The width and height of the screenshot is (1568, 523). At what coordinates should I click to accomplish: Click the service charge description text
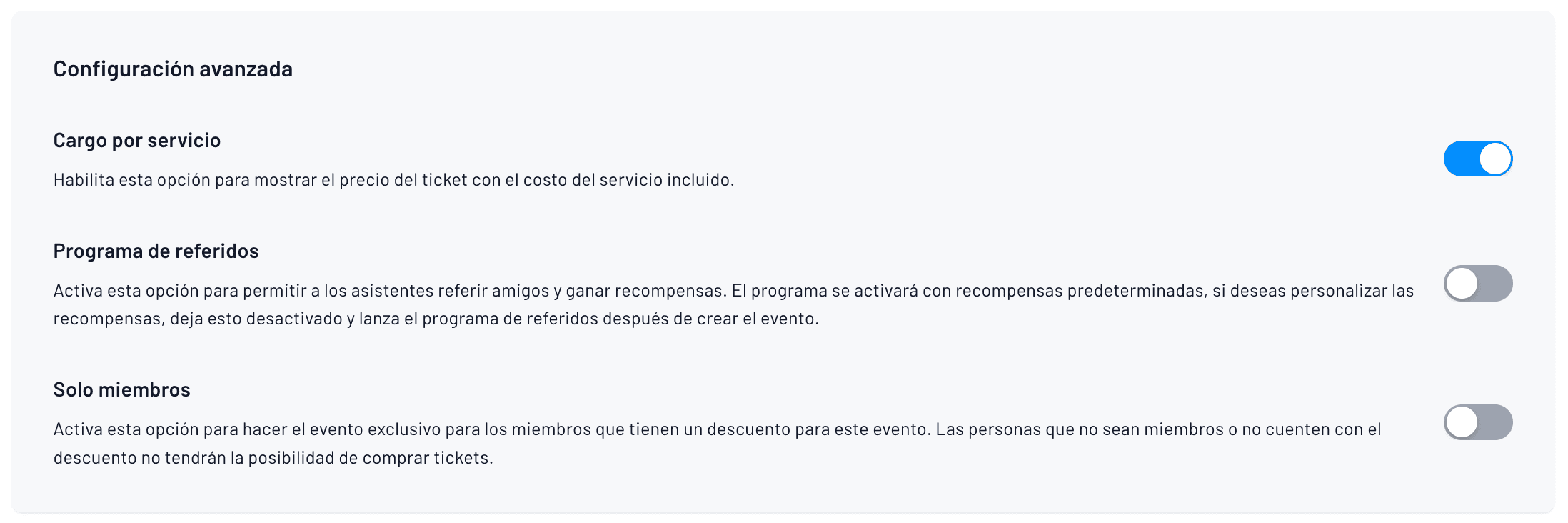392,179
